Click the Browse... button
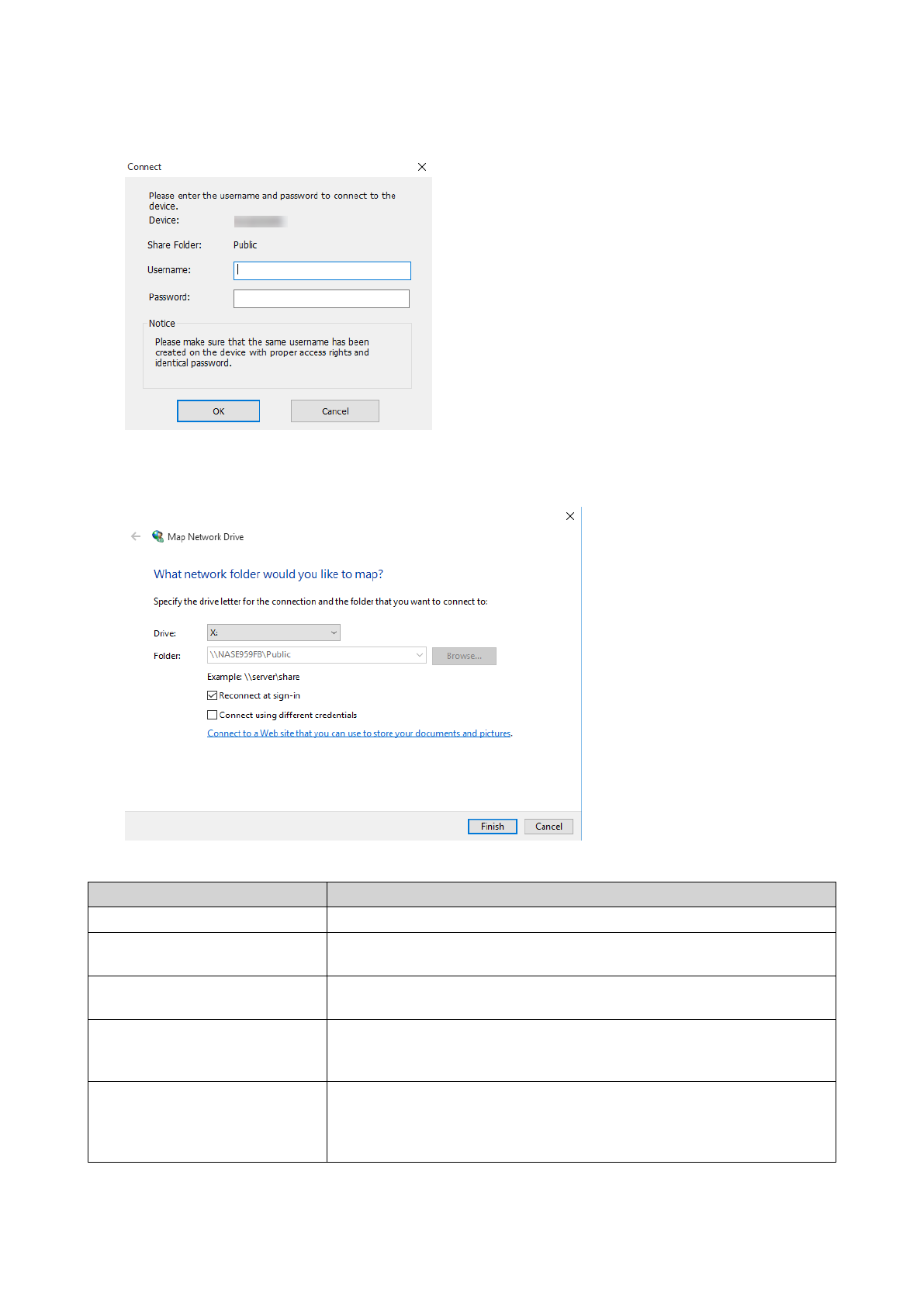Image resolution: width=924 pixels, height=1307 pixels. (x=464, y=656)
